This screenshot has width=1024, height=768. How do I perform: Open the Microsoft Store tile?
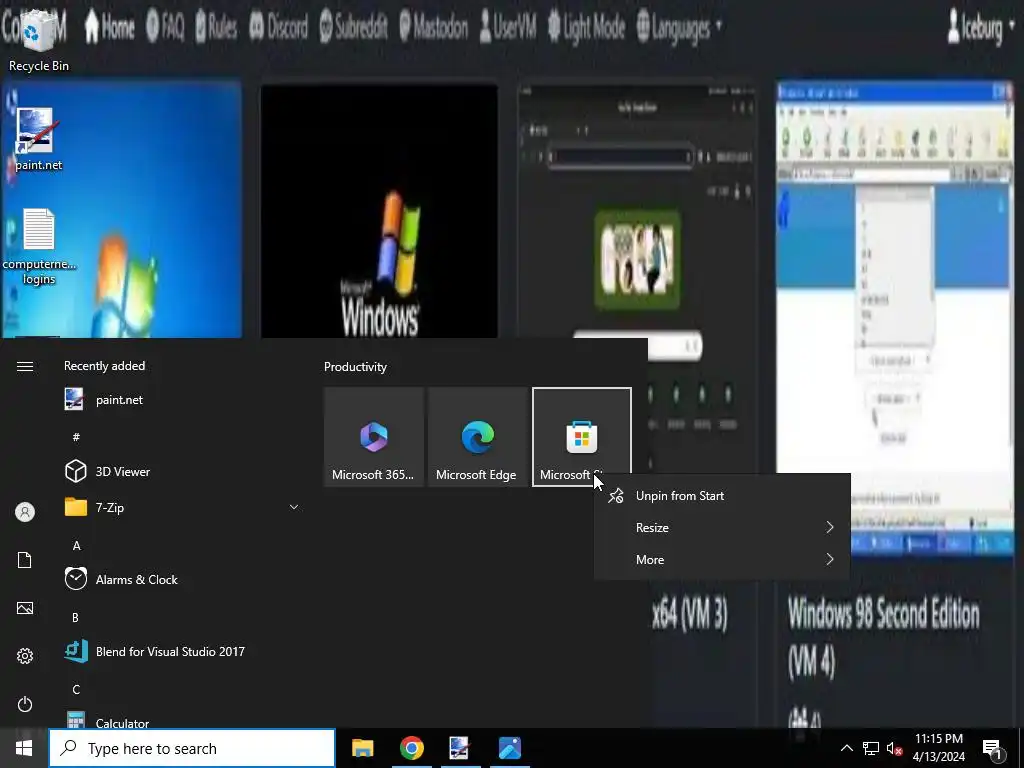pos(582,437)
